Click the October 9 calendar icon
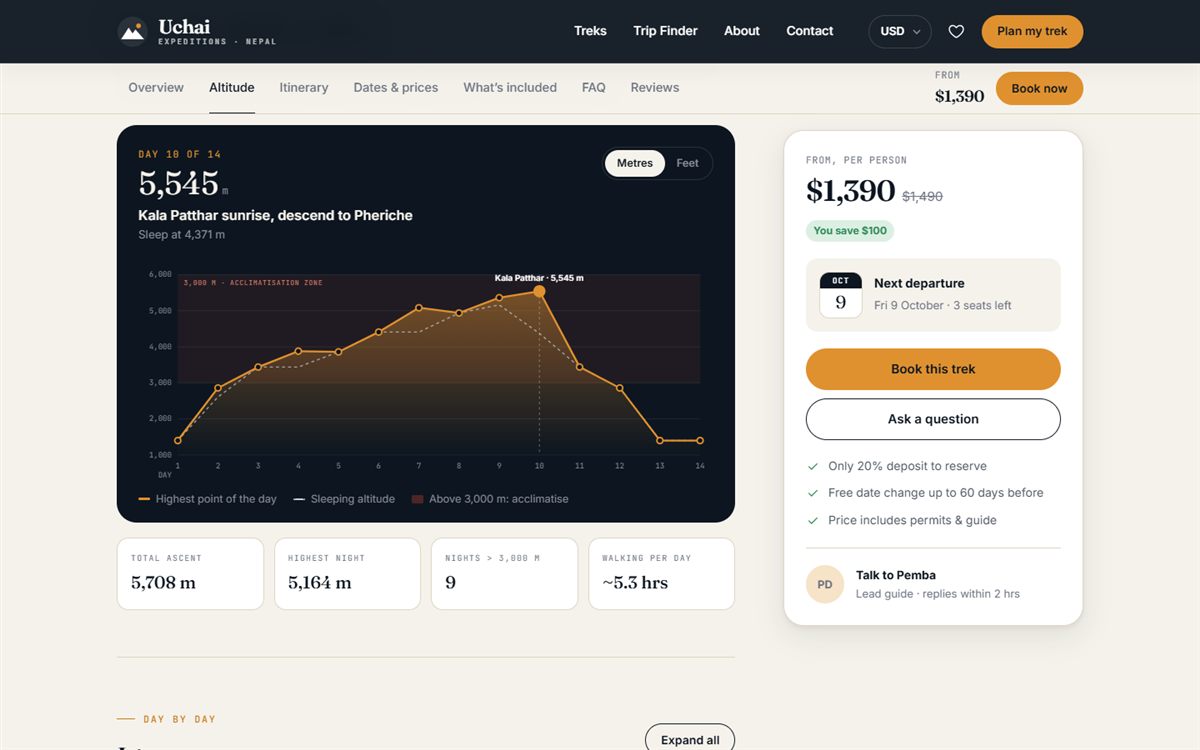The height and width of the screenshot is (750, 1200). point(840,295)
